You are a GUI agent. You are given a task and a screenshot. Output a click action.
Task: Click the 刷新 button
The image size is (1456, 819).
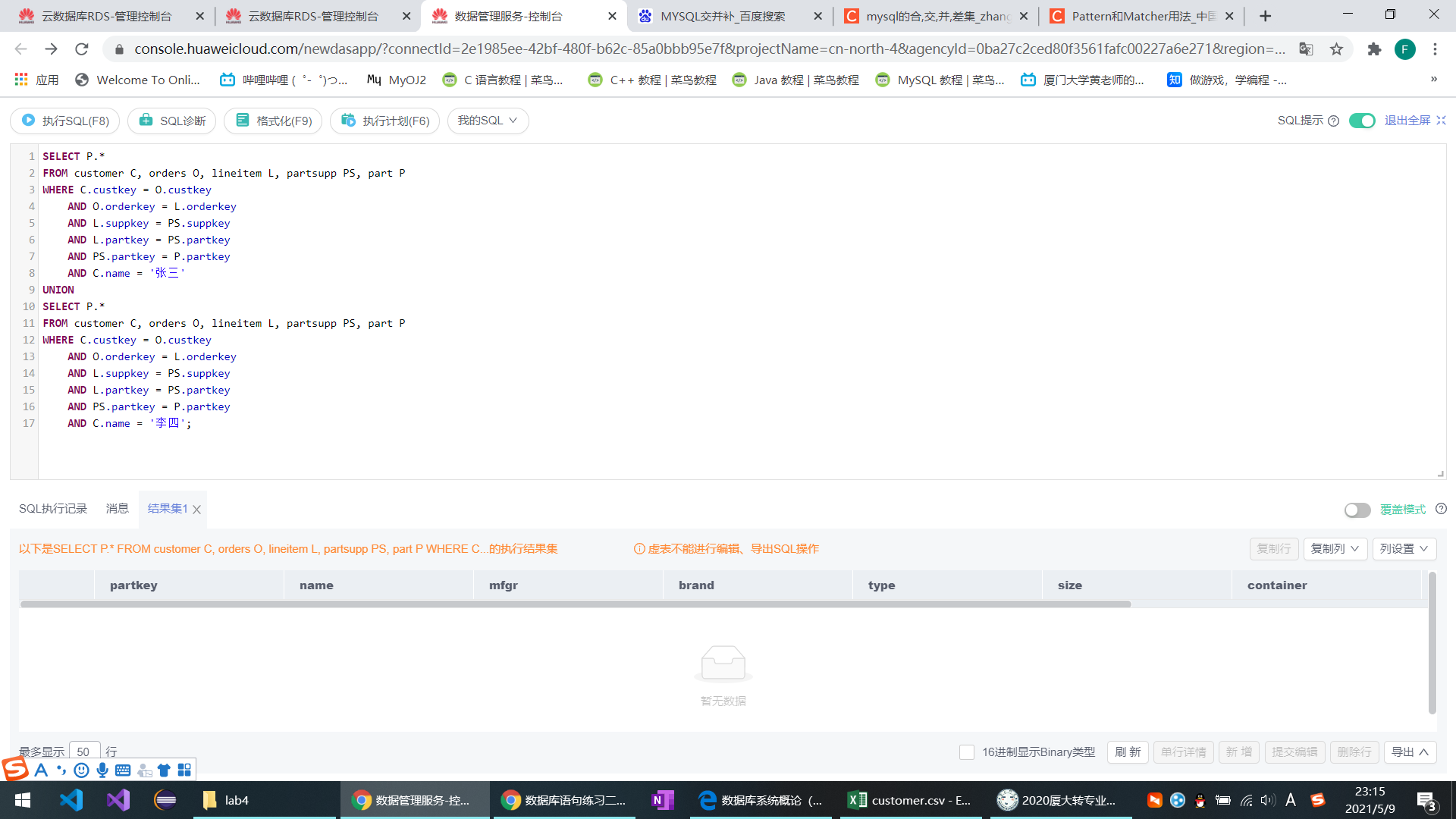1128,752
